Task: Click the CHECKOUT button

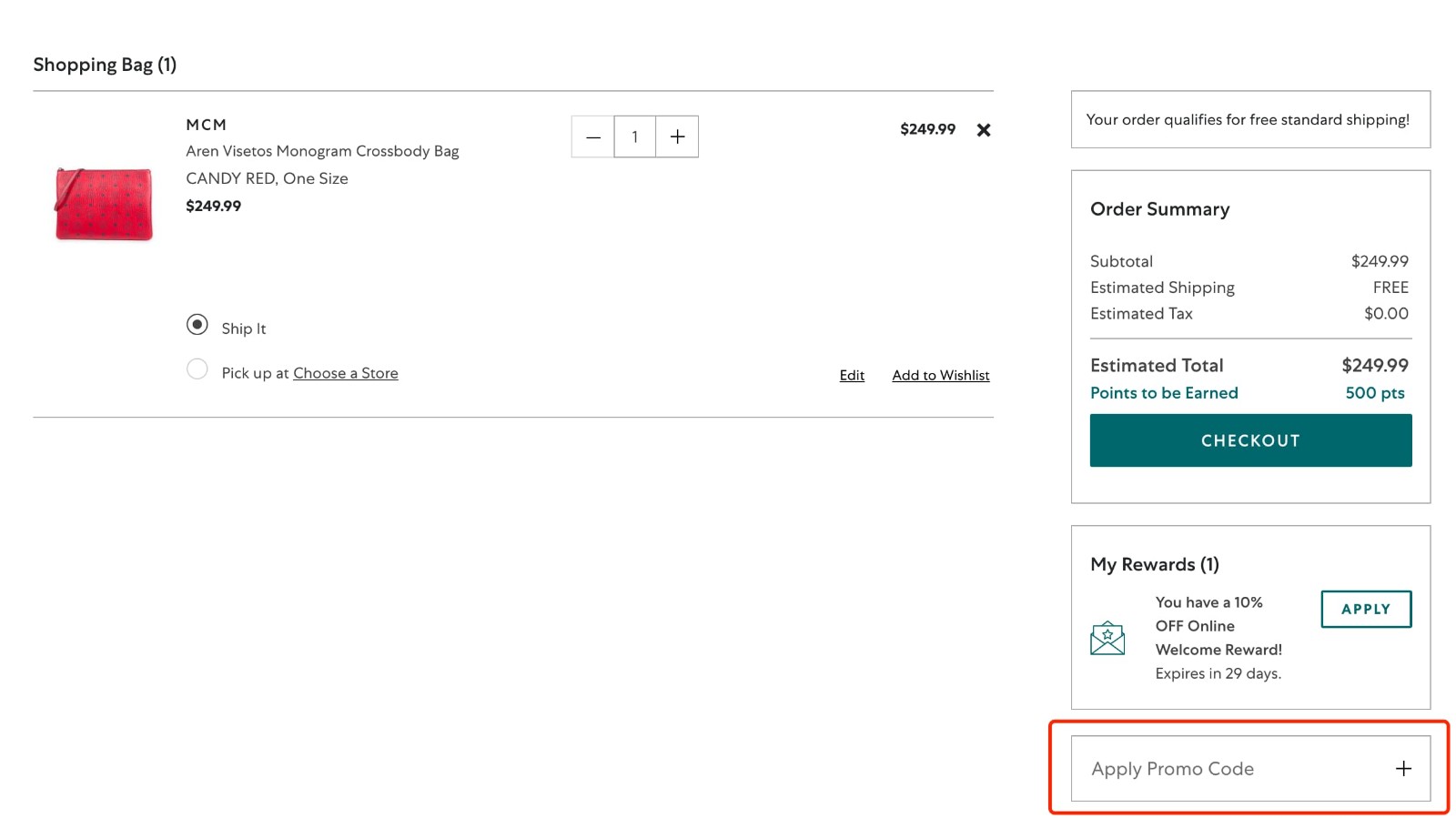Action: [x=1250, y=440]
